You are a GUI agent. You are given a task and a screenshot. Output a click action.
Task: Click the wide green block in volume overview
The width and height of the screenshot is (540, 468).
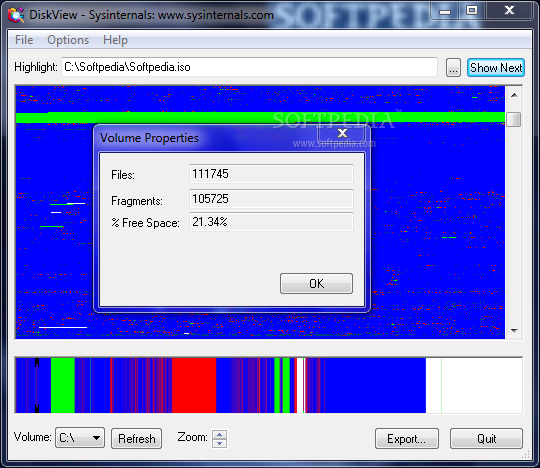coord(63,385)
